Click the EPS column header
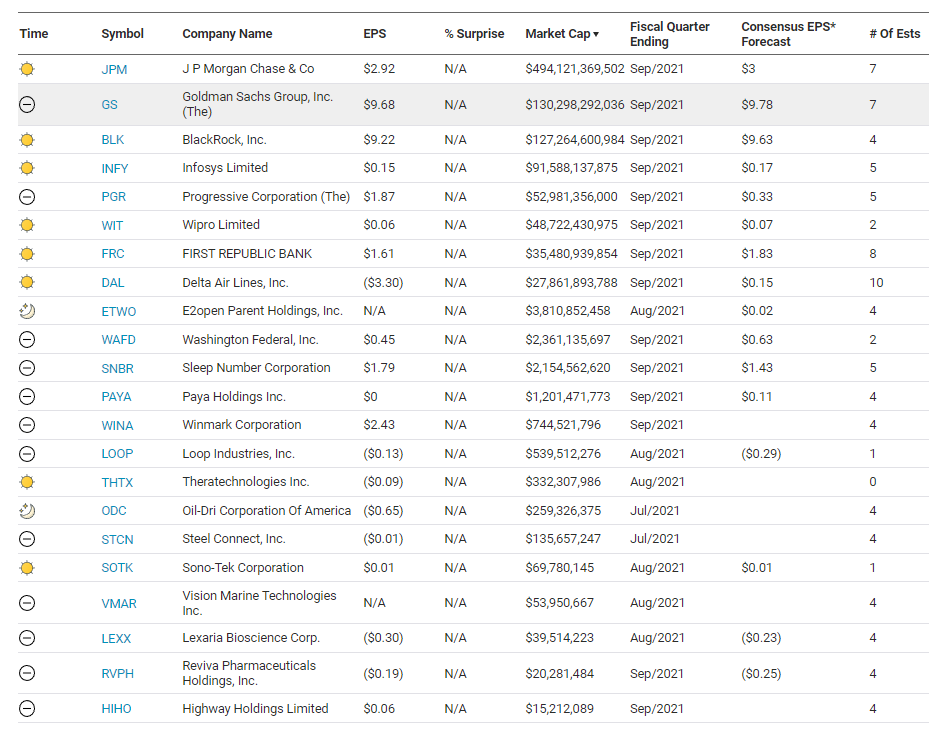The width and height of the screenshot is (929, 735). [374, 34]
